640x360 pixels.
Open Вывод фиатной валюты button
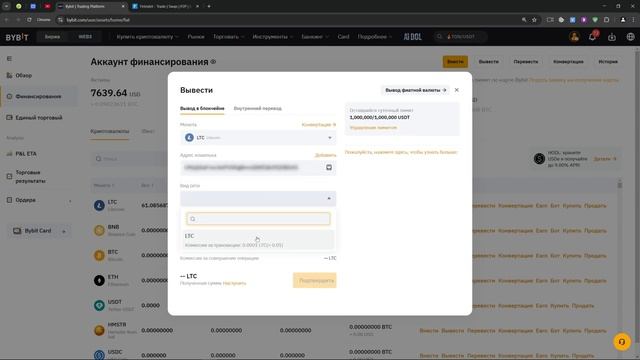click(416, 90)
